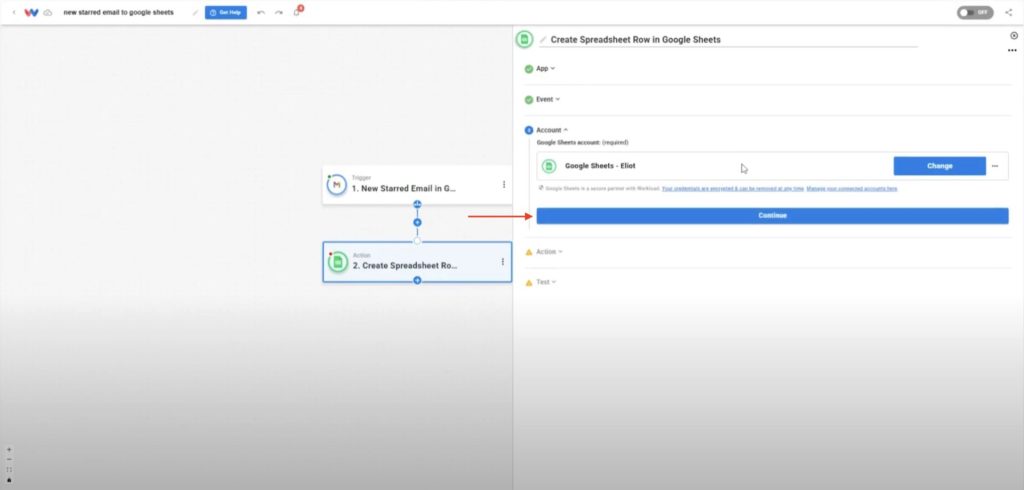Image resolution: width=1024 pixels, height=490 pixels.
Task: Click the pencil icon next to step title
Action: pyautogui.click(x=543, y=40)
